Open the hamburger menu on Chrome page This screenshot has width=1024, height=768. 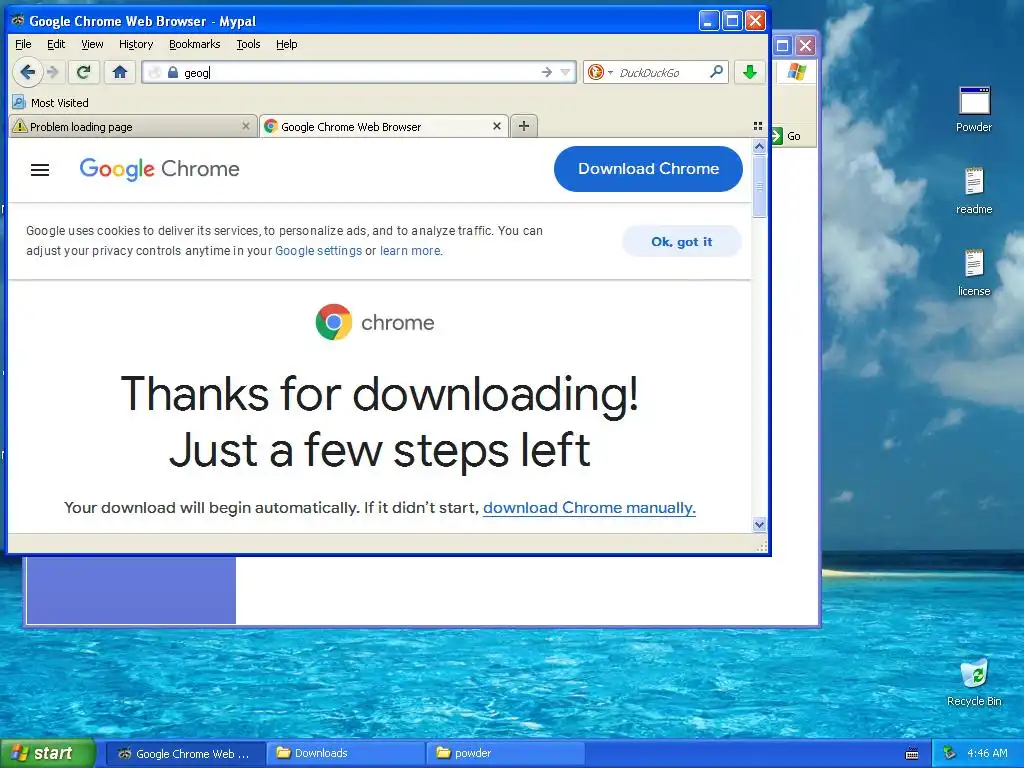40,170
